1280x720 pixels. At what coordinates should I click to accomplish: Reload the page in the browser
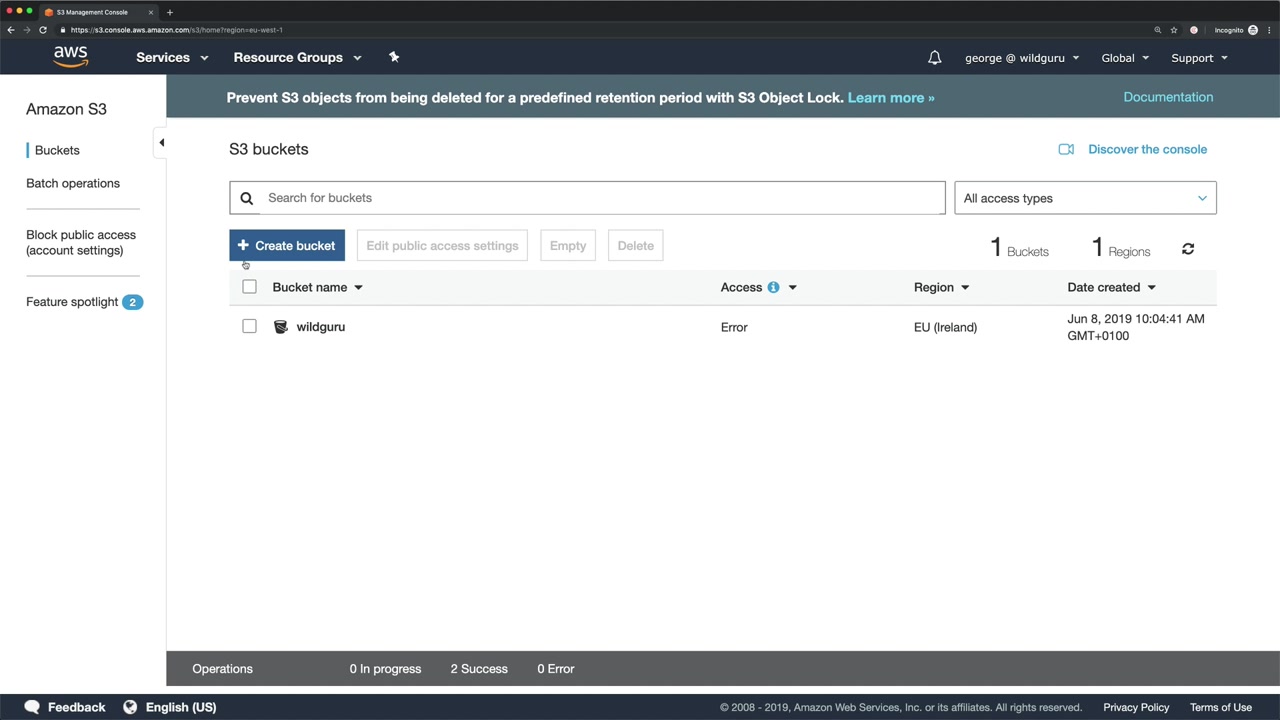point(43,30)
